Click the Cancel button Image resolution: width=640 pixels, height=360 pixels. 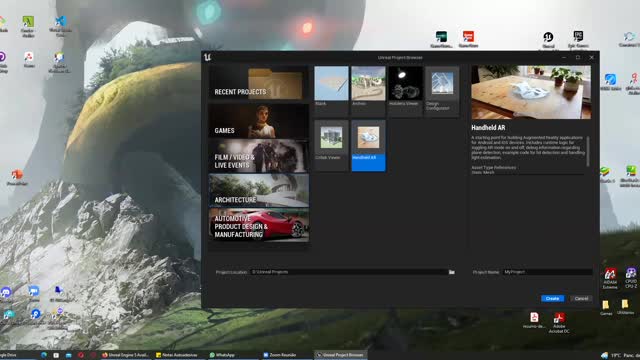tap(581, 298)
